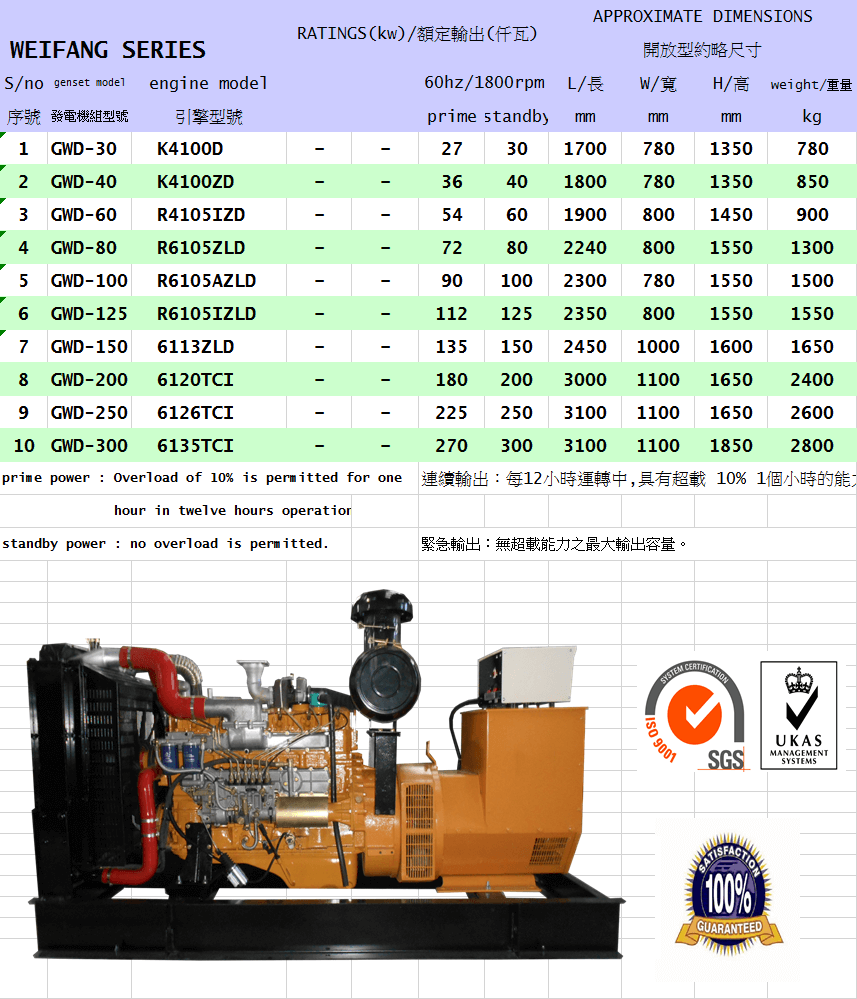Click the RATINGS(kw) header cell

tap(417, 34)
